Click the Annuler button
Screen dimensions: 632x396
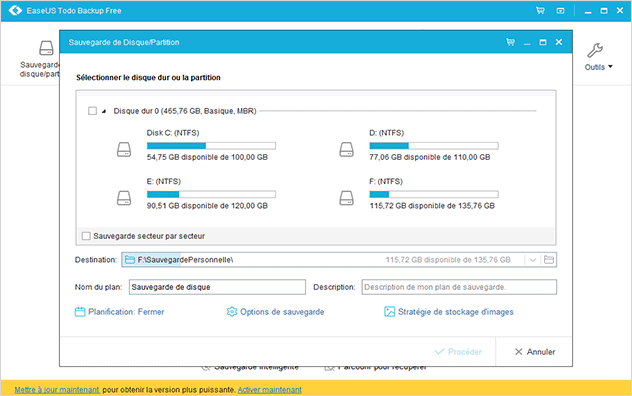click(x=535, y=352)
